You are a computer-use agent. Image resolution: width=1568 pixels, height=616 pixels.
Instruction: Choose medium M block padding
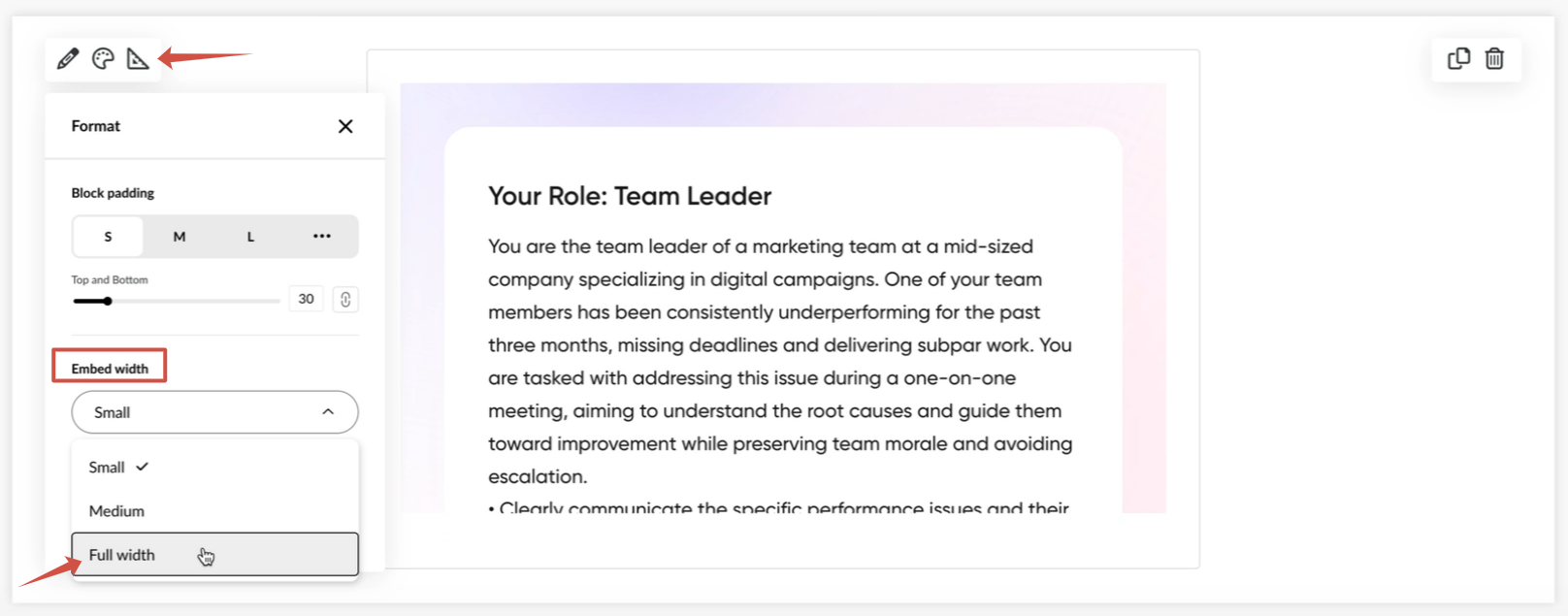[x=180, y=237]
